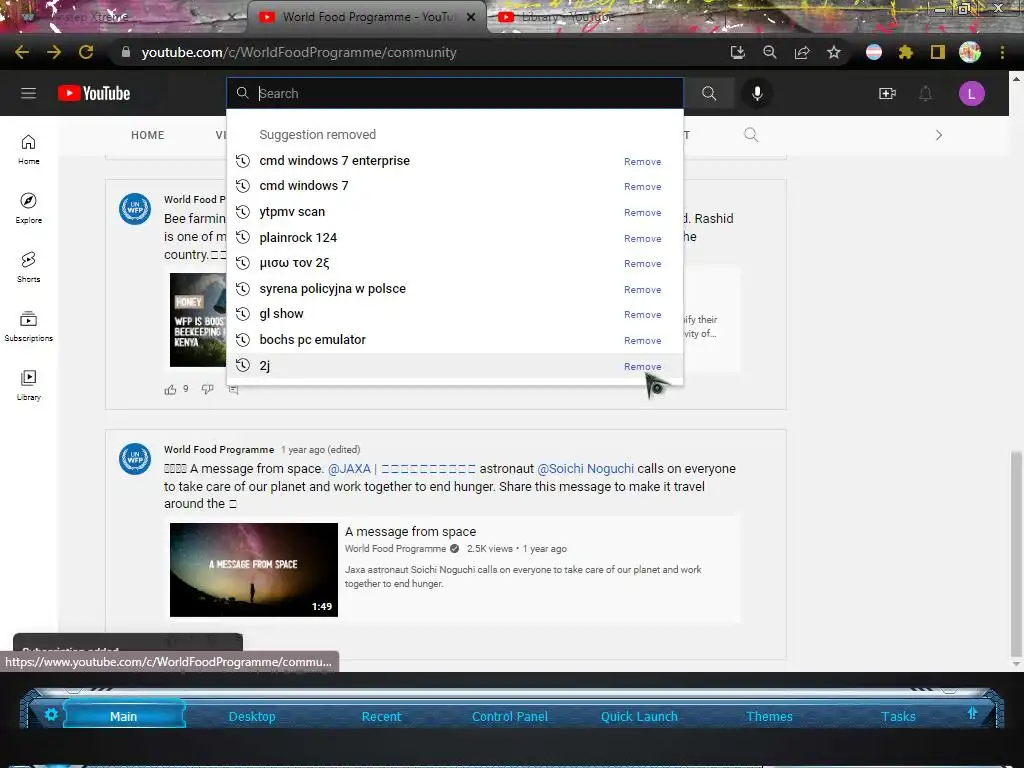Select the Themes dock tab
1024x768 pixels.
[x=769, y=716]
